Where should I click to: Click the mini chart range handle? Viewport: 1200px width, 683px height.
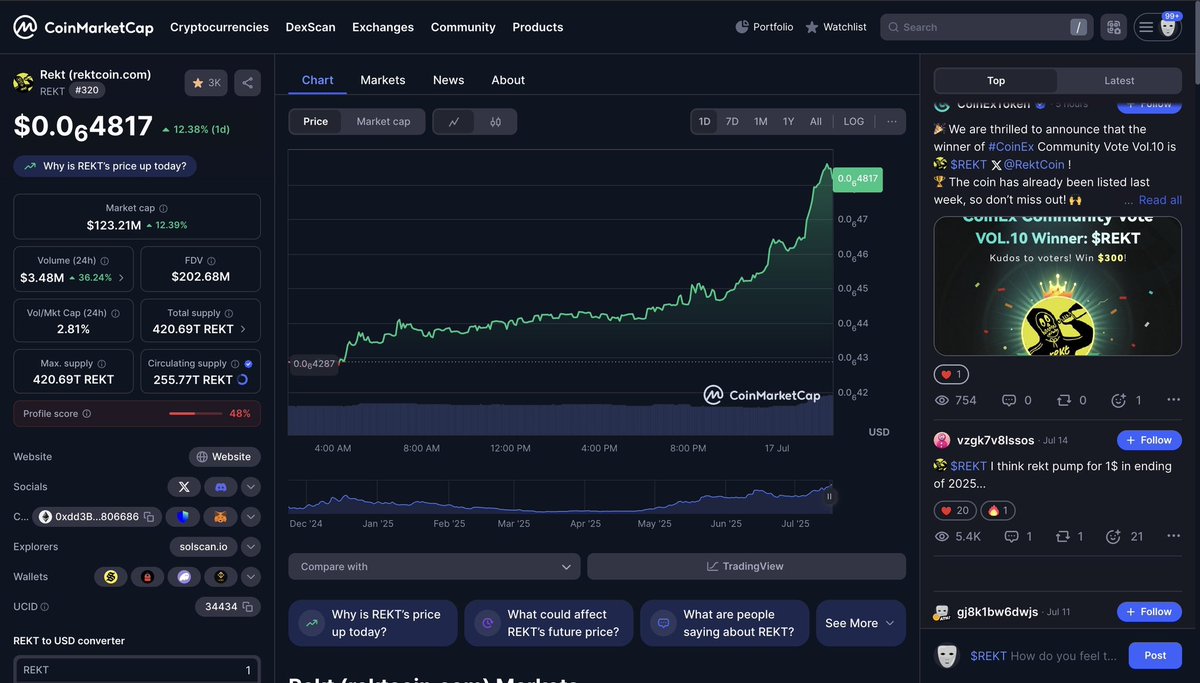pyautogui.click(x=828, y=496)
